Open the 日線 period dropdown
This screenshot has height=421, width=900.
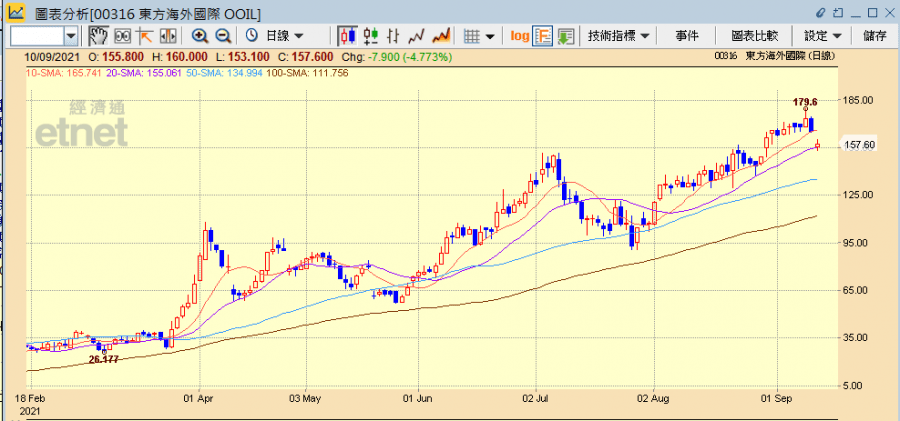pyautogui.click(x=281, y=36)
